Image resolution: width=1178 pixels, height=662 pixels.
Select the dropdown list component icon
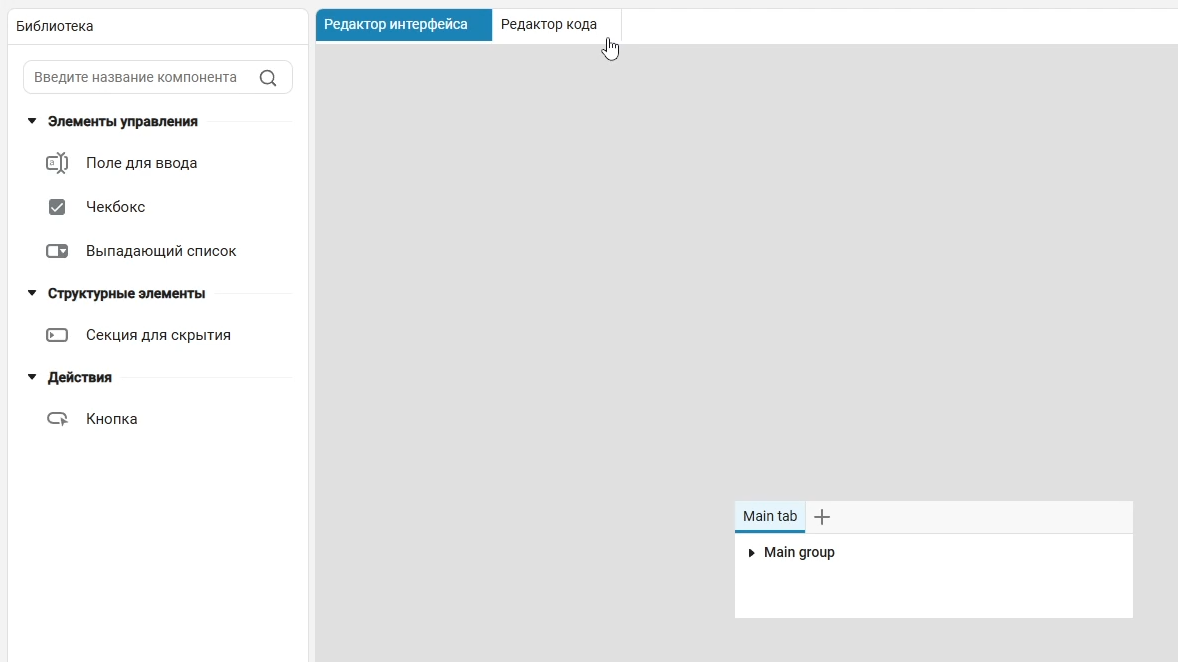[57, 251]
